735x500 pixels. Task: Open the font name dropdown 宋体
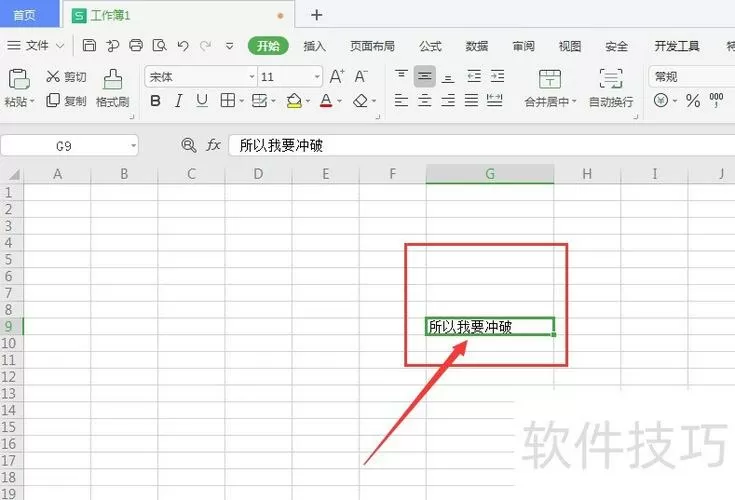(x=252, y=76)
